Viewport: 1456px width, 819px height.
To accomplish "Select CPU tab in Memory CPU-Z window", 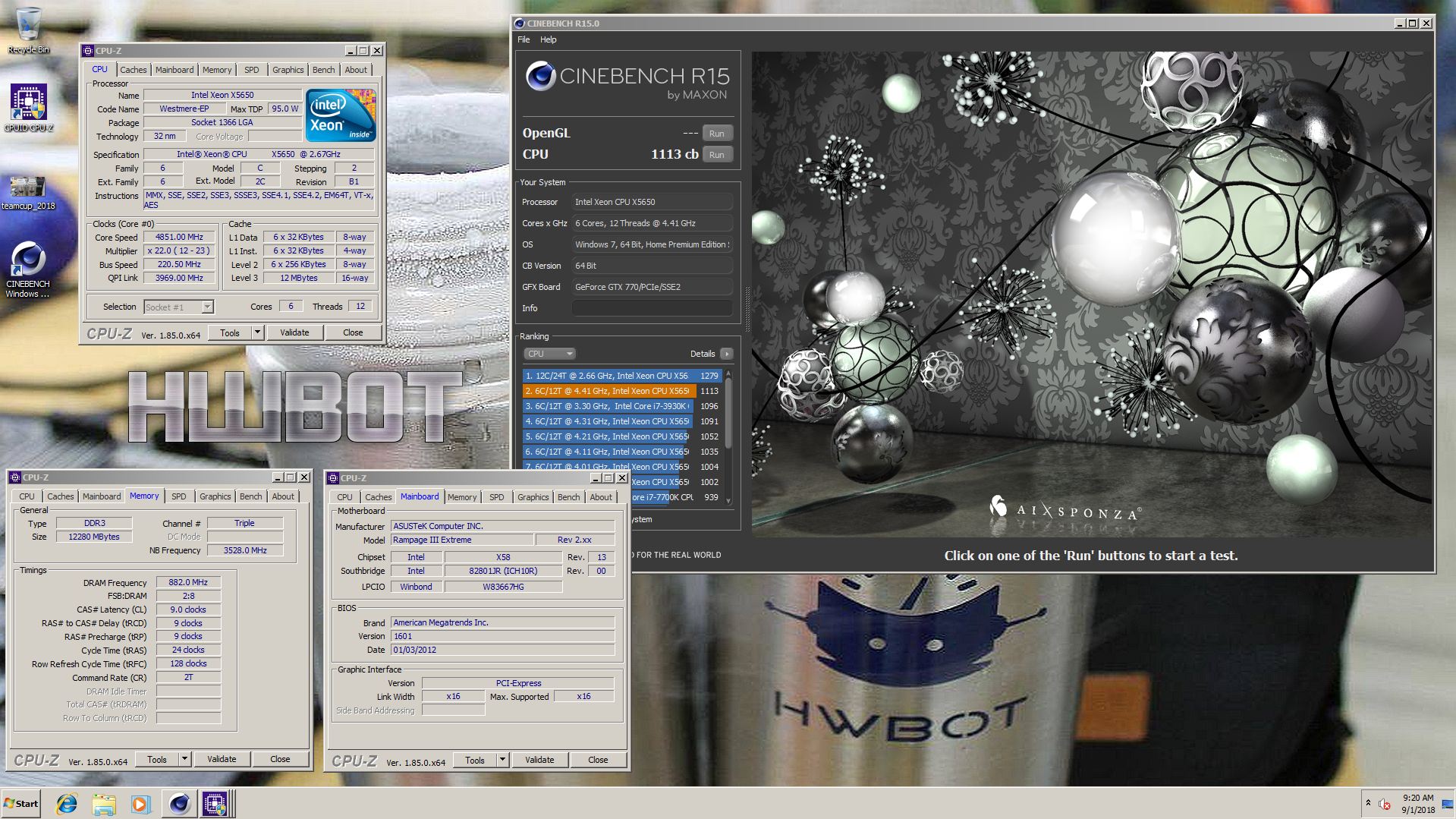I will click(x=27, y=496).
